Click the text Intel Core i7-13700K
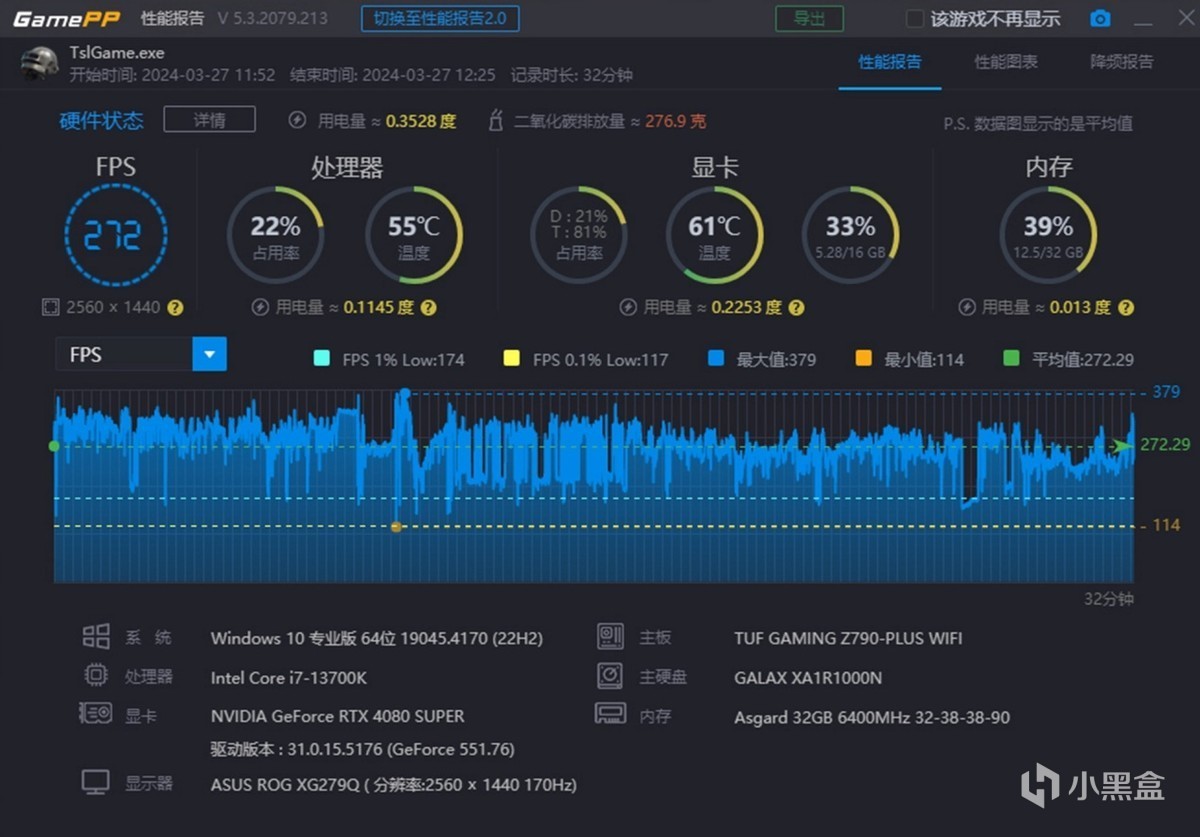 coord(289,677)
